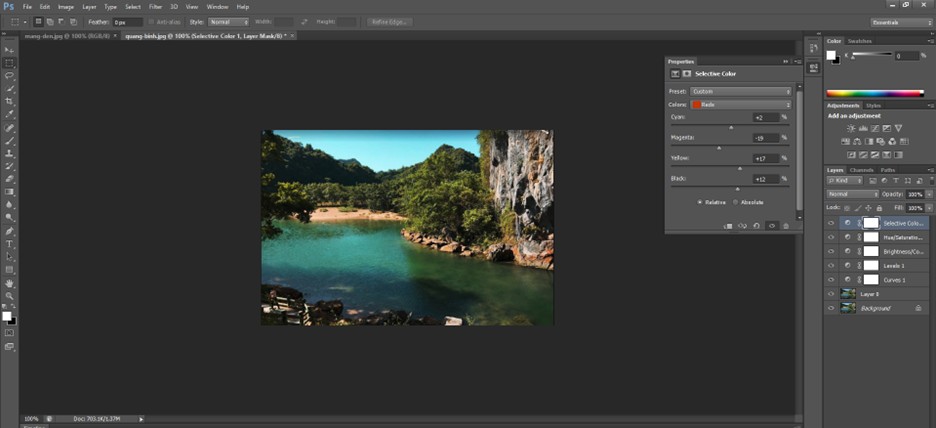
Task: Open the Colors dropdown showing Reds
Action: coord(741,104)
